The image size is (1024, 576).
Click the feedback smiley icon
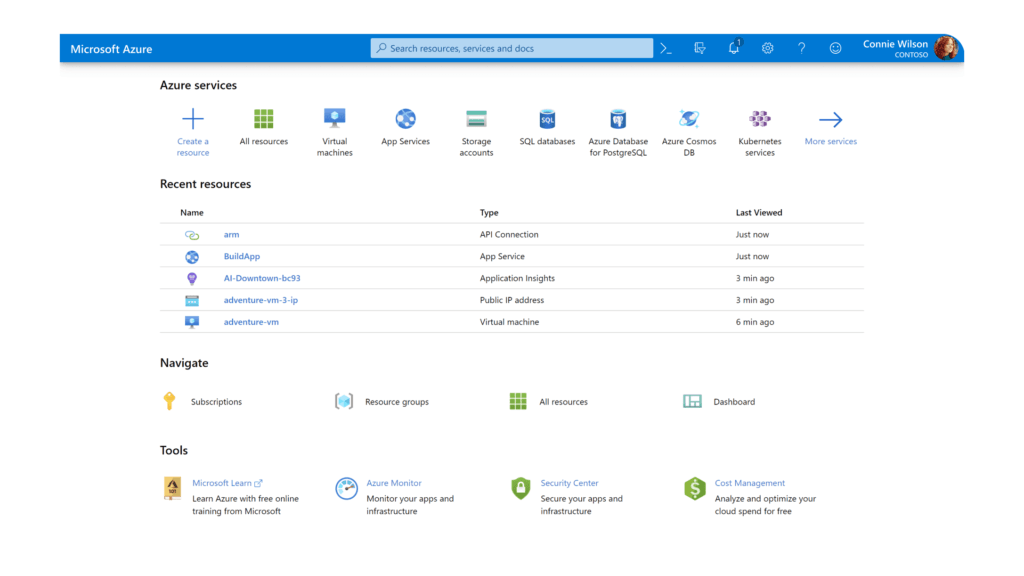coord(835,48)
